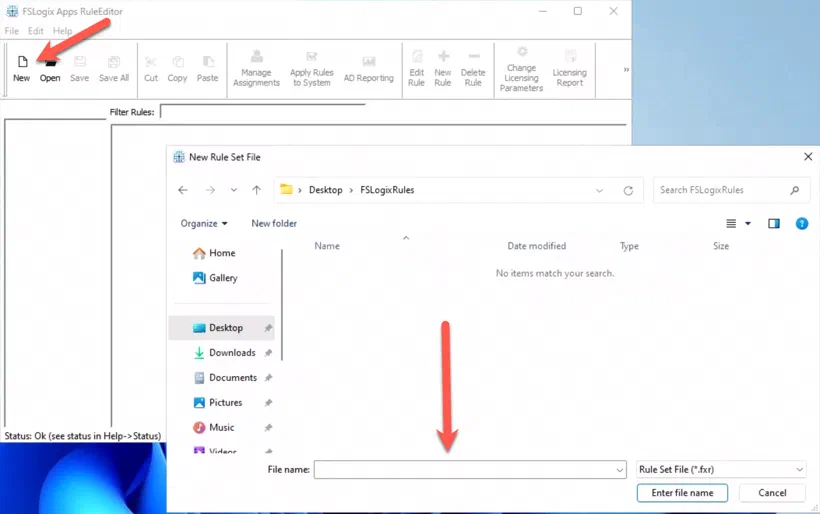This screenshot has height=514, width=820.
Task: Click Apply Rules to System
Action: point(312,68)
